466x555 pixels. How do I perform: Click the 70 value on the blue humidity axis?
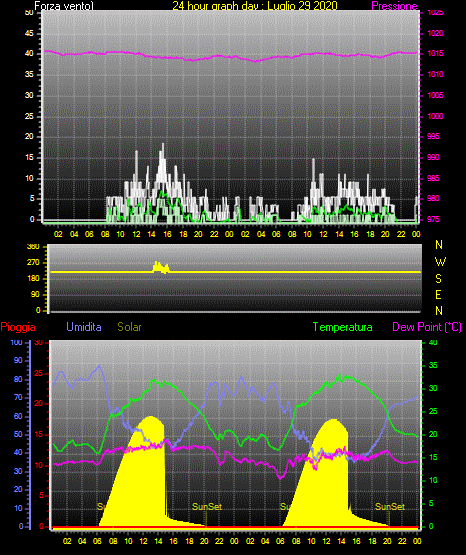tap(18, 397)
